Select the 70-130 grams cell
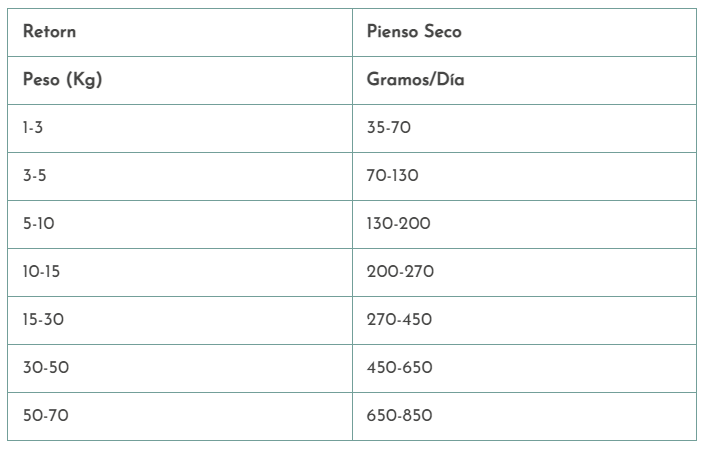 pos(524,176)
